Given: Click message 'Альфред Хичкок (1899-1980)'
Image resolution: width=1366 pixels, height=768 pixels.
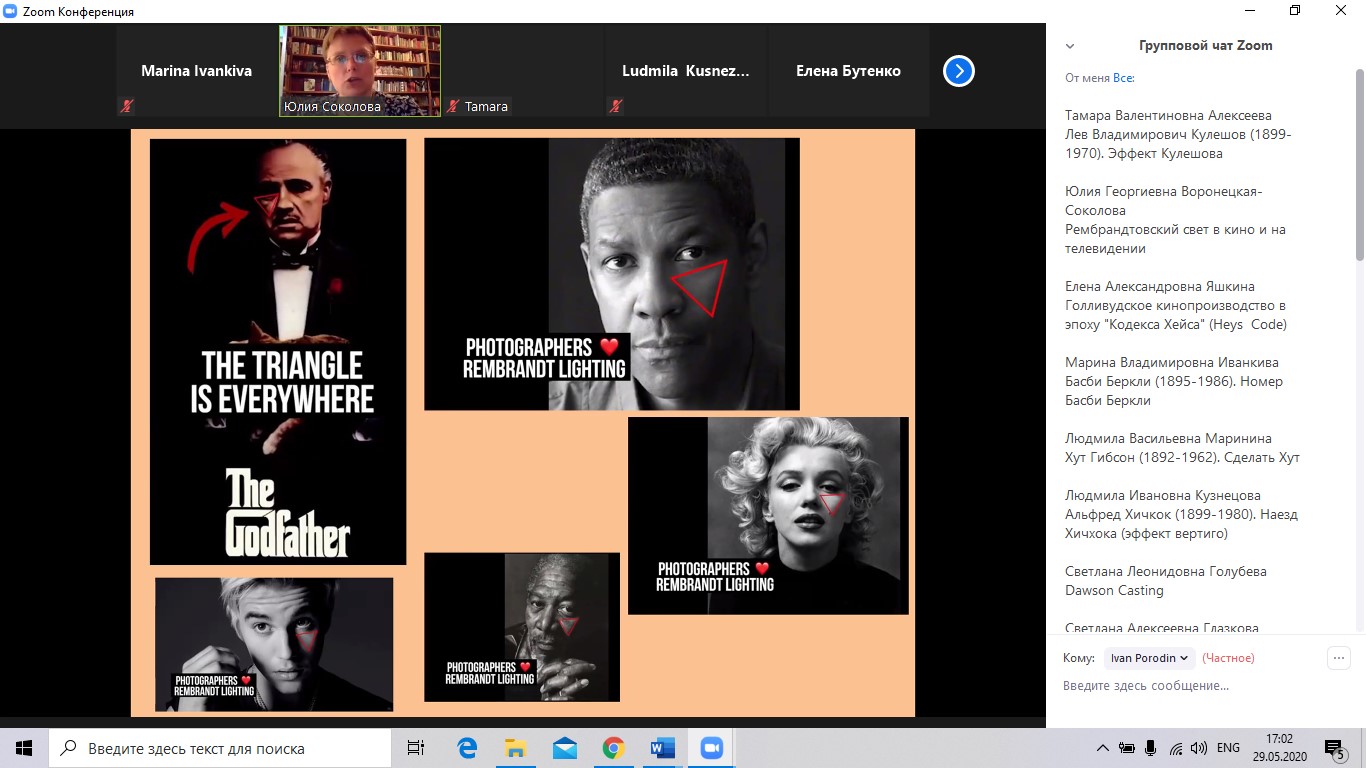Looking at the screenshot, I should click(x=1181, y=524).
